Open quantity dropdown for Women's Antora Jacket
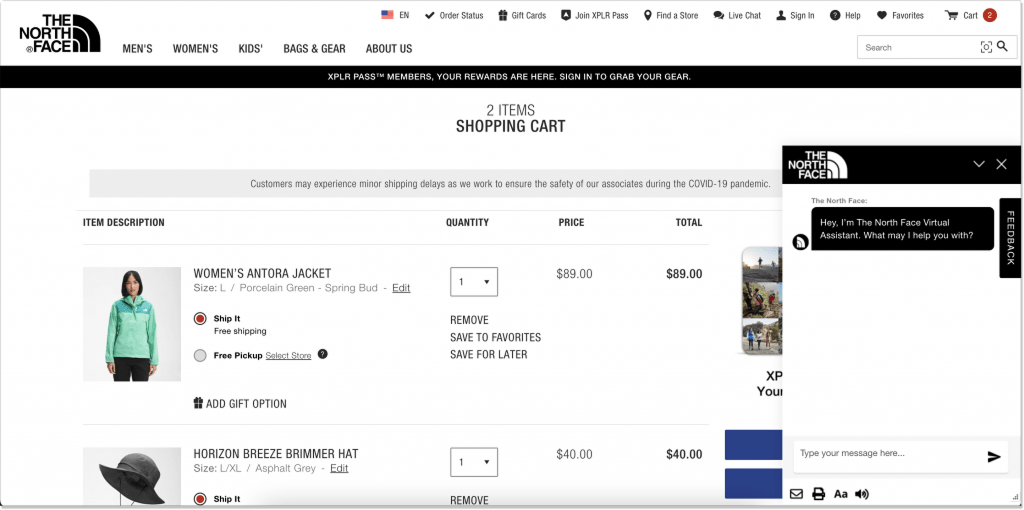 [x=474, y=282]
